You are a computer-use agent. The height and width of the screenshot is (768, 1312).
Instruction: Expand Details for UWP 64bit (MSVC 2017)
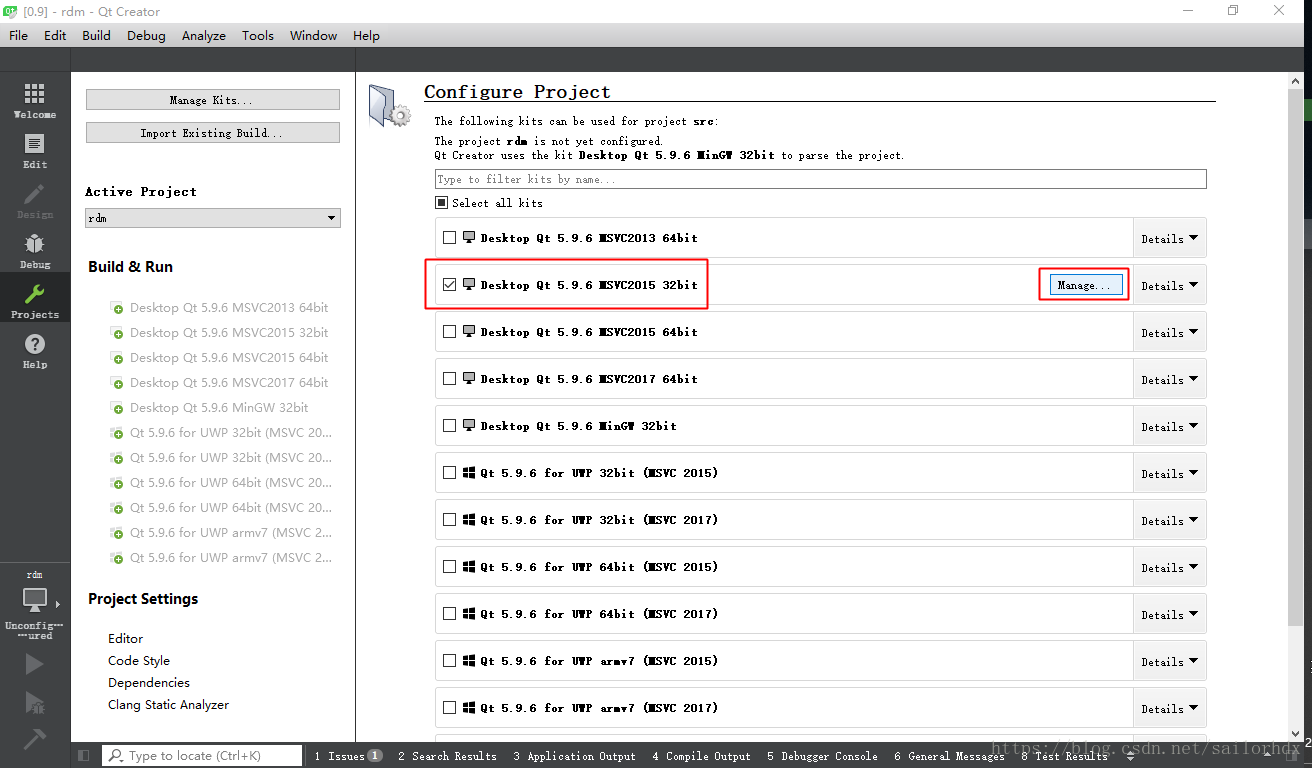(1169, 614)
